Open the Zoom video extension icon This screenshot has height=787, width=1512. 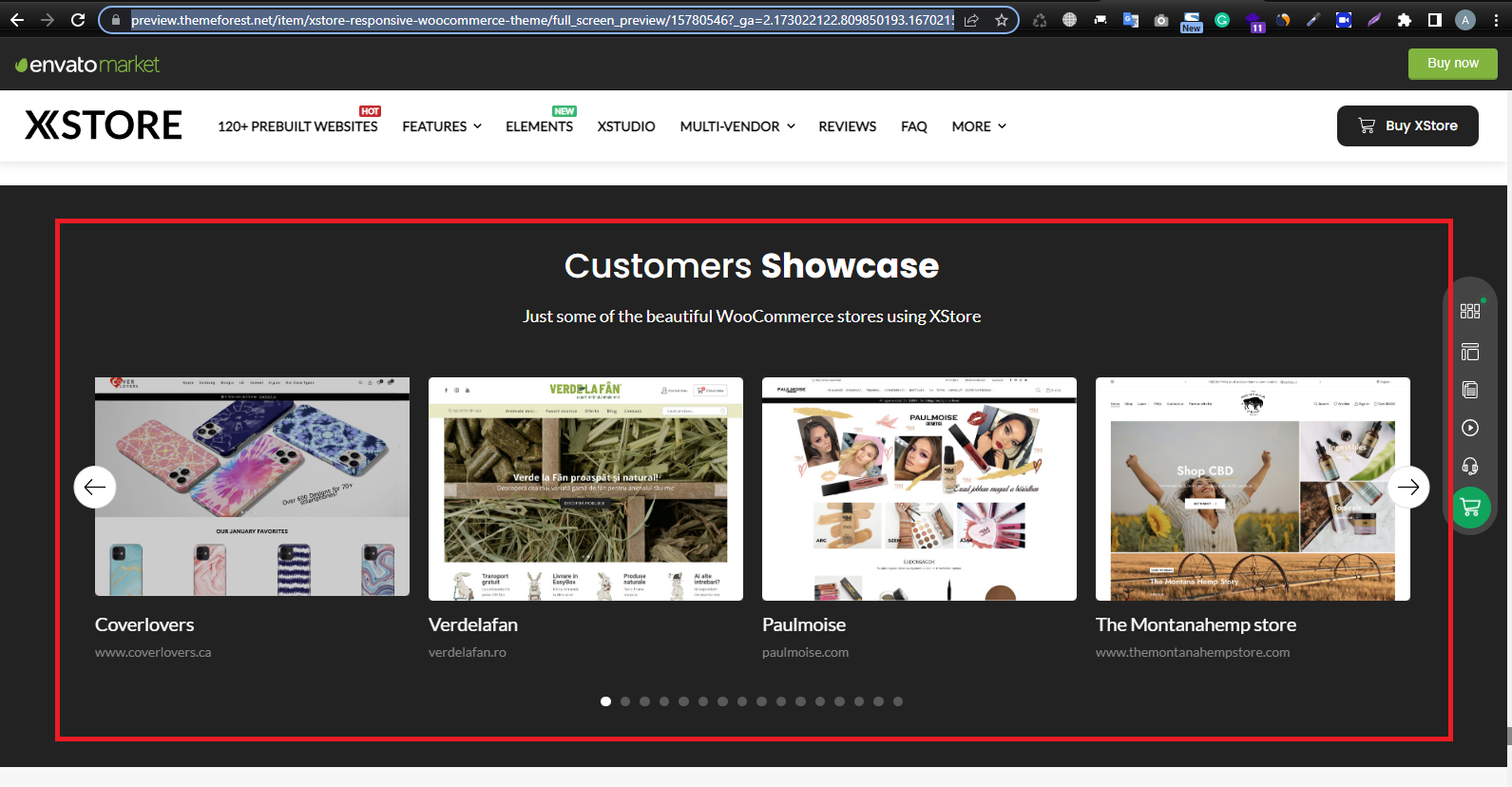[x=1344, y=20]
